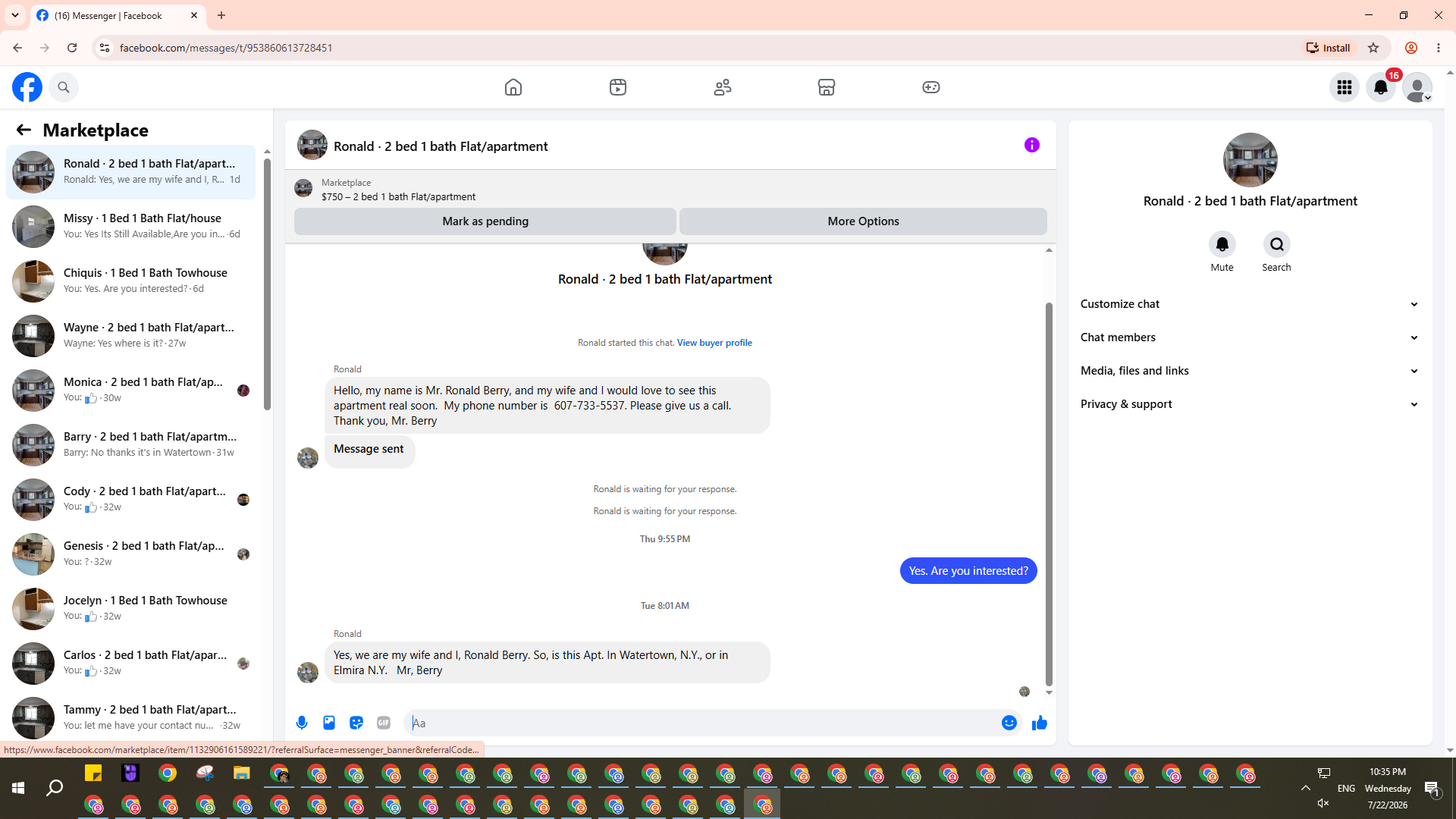Click Mark as pending button
Viewport: 1456px width, 819px height.
(485, 221)
